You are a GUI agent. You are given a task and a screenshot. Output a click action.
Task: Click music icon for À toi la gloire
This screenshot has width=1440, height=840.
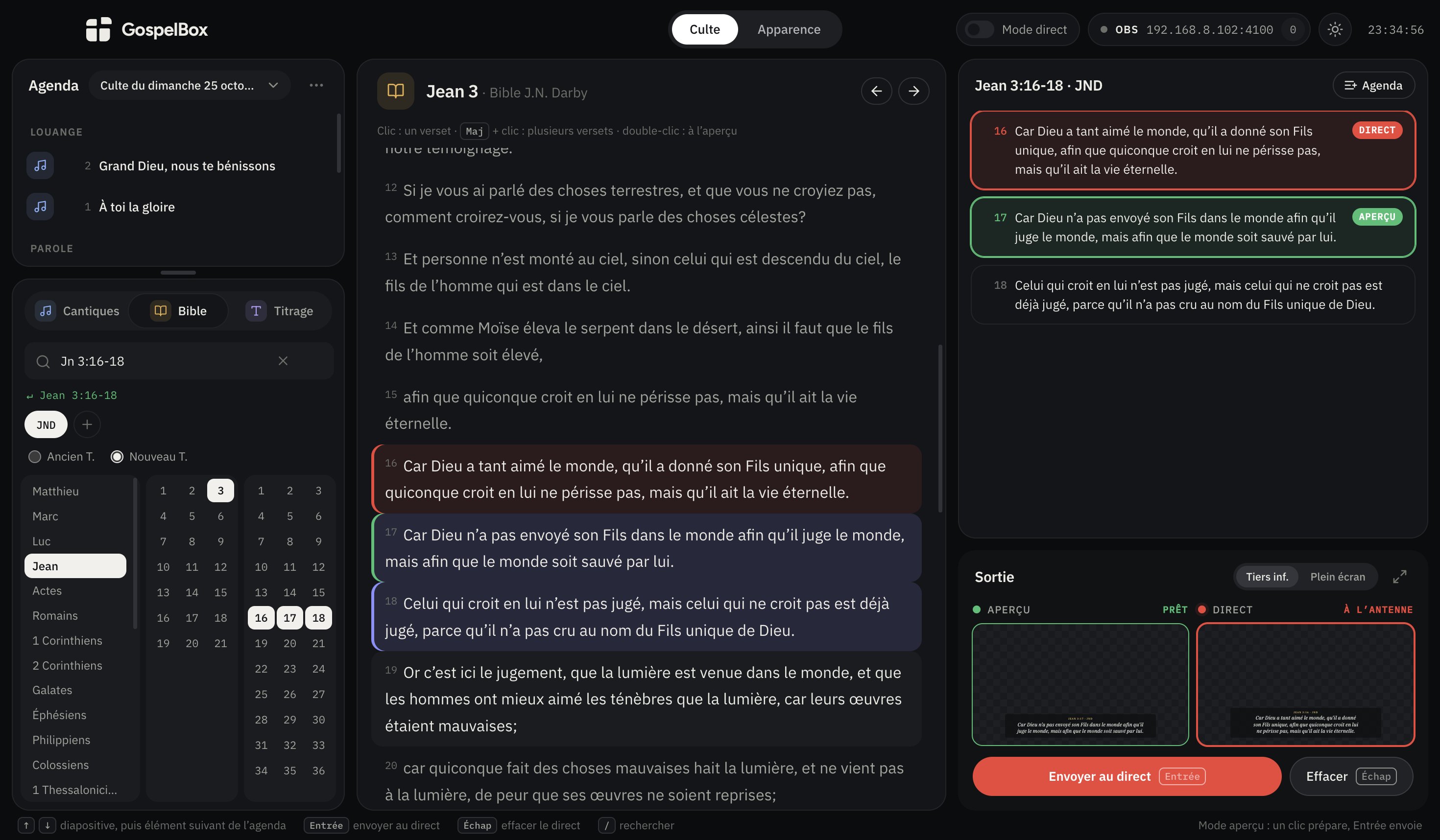[x=41, y=207]
